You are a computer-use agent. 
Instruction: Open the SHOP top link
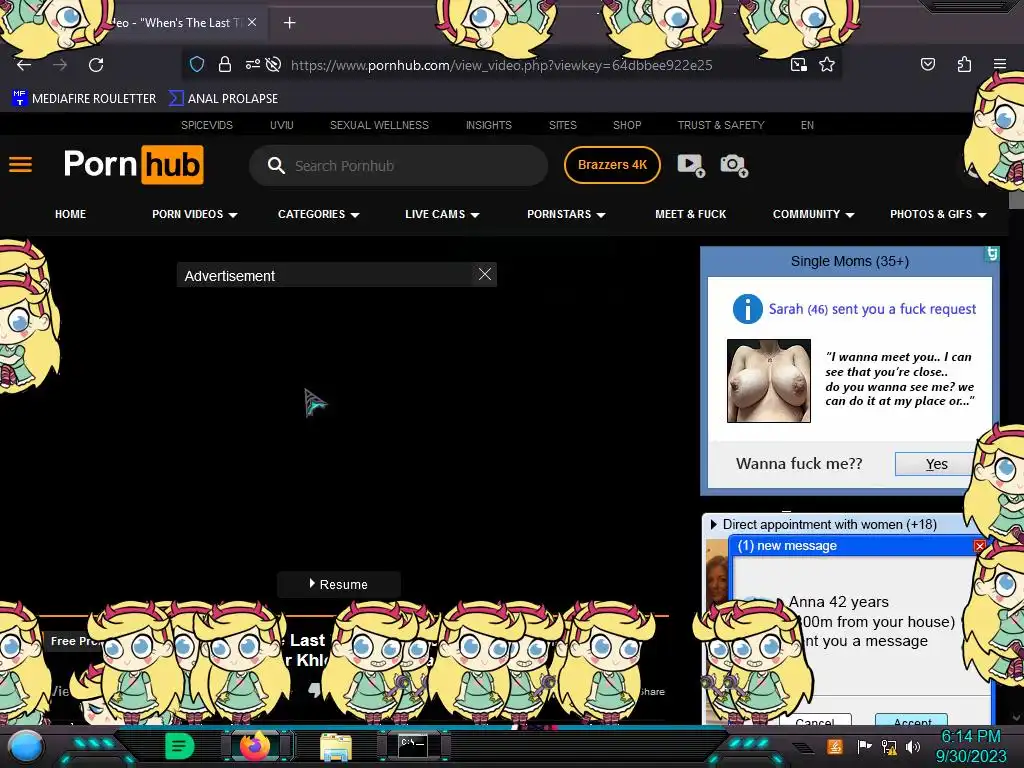(x=627, y=125)
